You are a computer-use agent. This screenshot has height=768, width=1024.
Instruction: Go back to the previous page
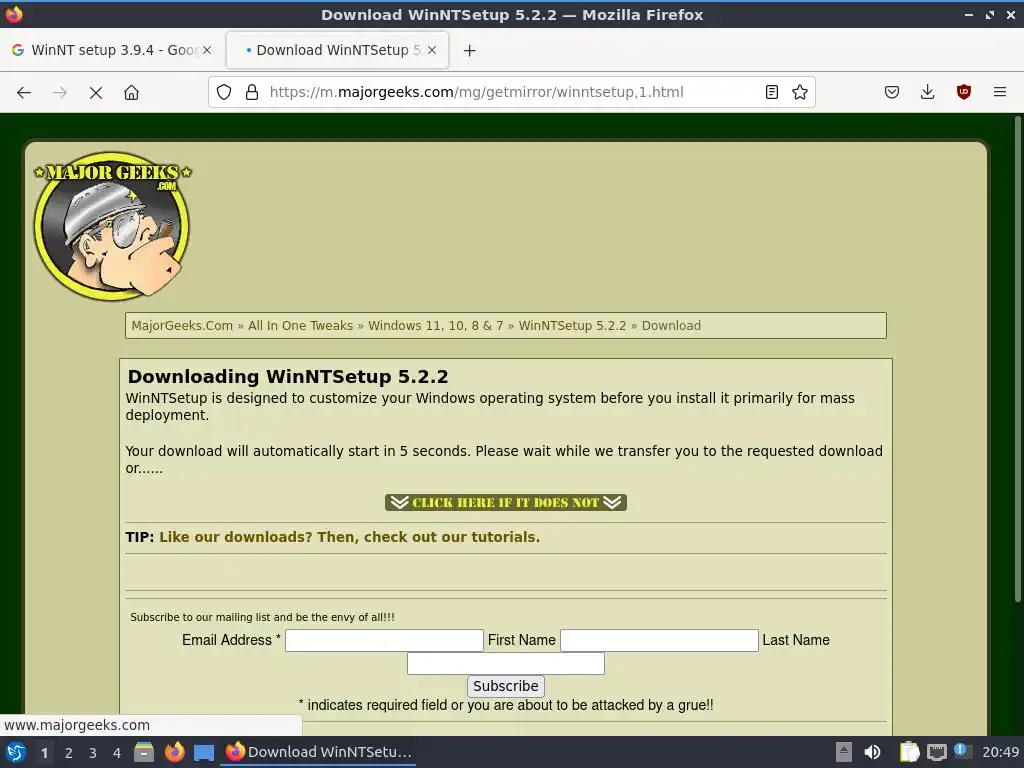[24, 93]
